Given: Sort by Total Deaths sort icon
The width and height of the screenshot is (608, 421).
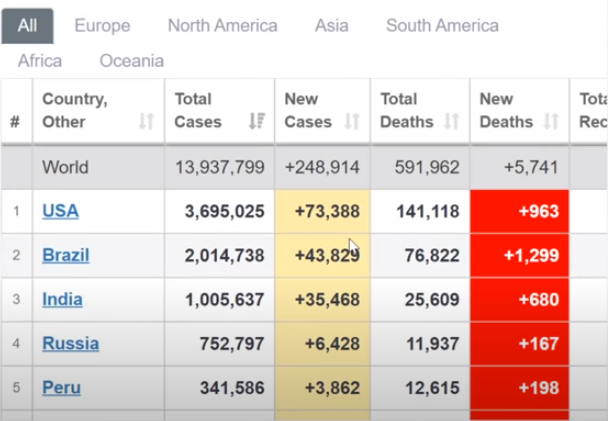Looking at the screenshot, I should (x=452, y=121).
